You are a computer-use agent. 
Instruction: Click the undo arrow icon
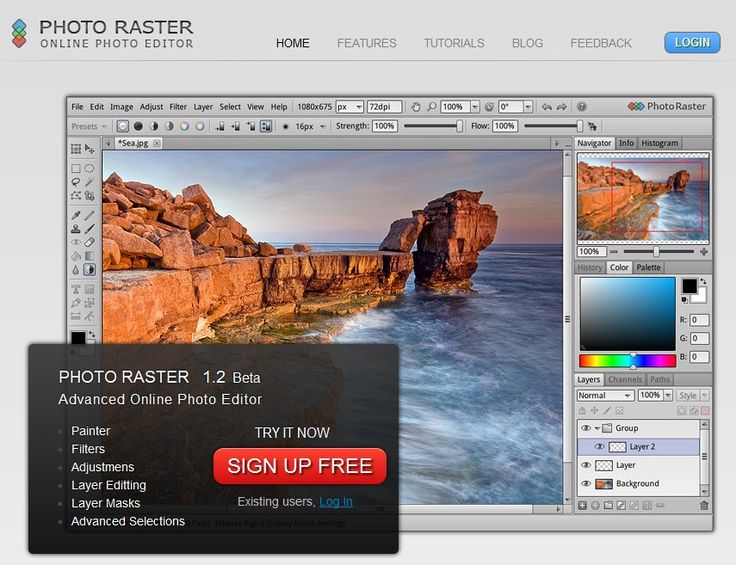[x=546, y=107]
